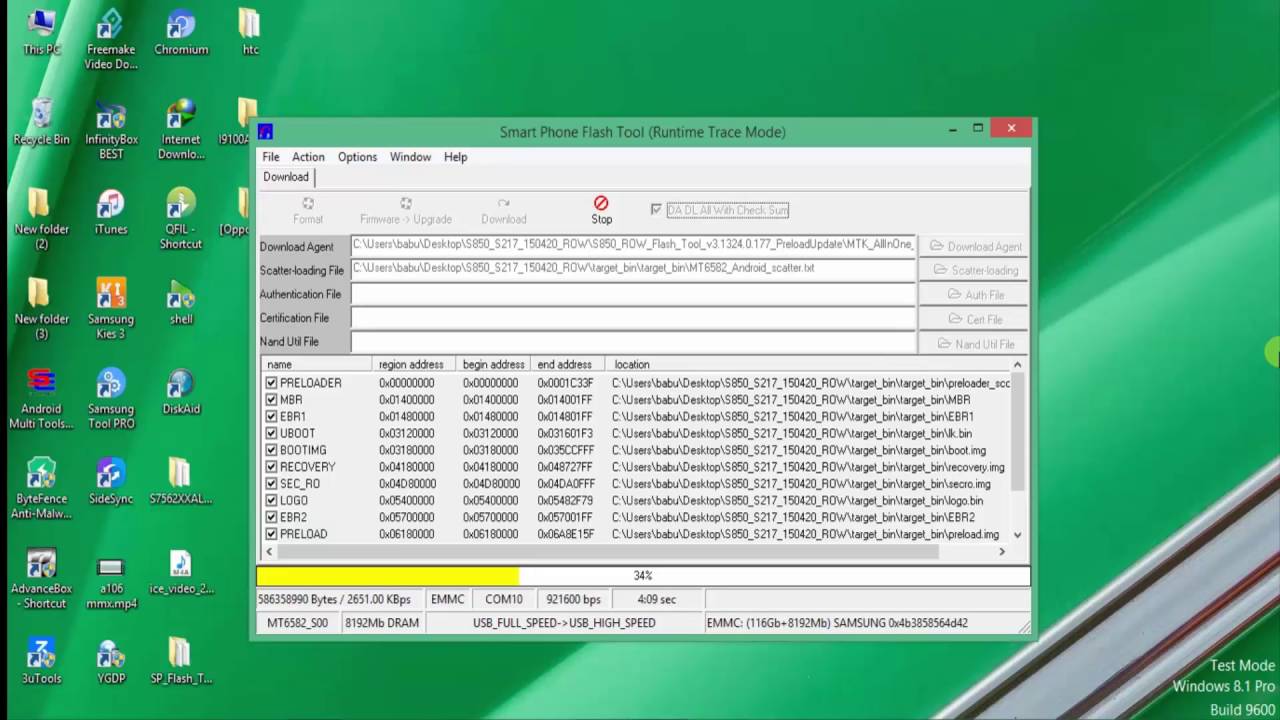Click the Download Agent path field
This screenshot has height=720, width=1280.
pyautogui.click(x=633, y=245)
